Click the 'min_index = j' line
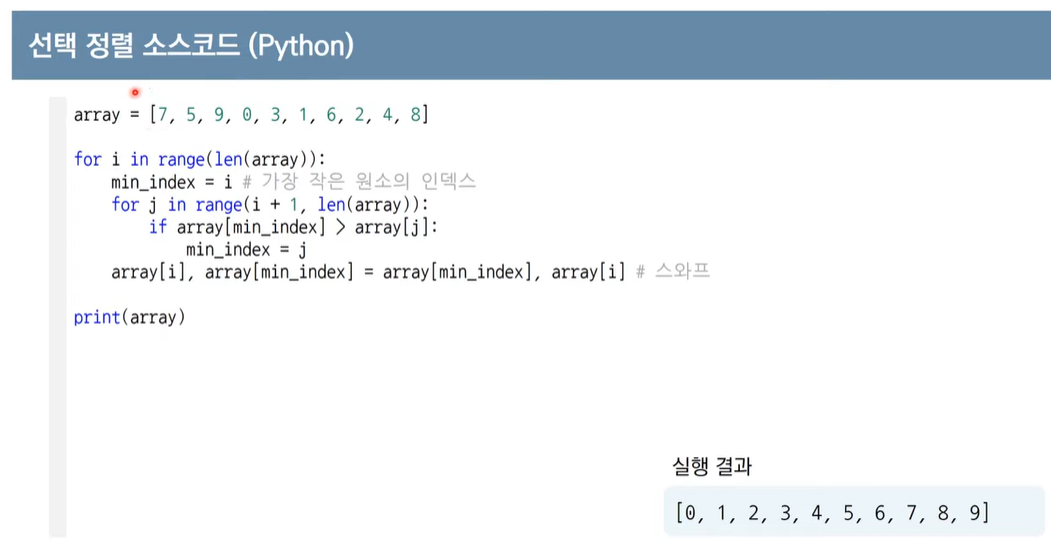This screenshot has width=1051, height=542. pos(246,250)
